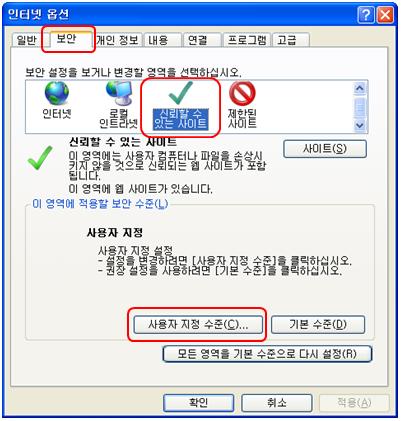Switch to the 보안 tab

(x=67, y=39)
